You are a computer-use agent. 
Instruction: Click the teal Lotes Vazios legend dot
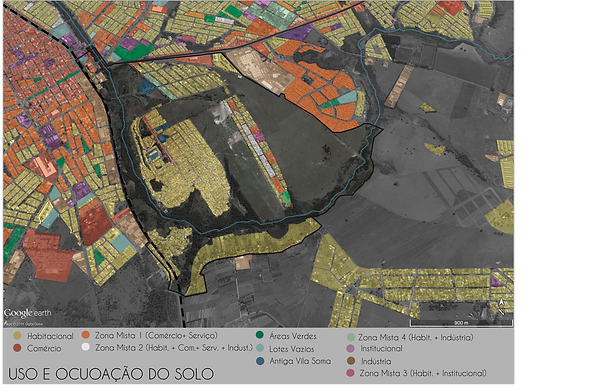click(260, 348)
